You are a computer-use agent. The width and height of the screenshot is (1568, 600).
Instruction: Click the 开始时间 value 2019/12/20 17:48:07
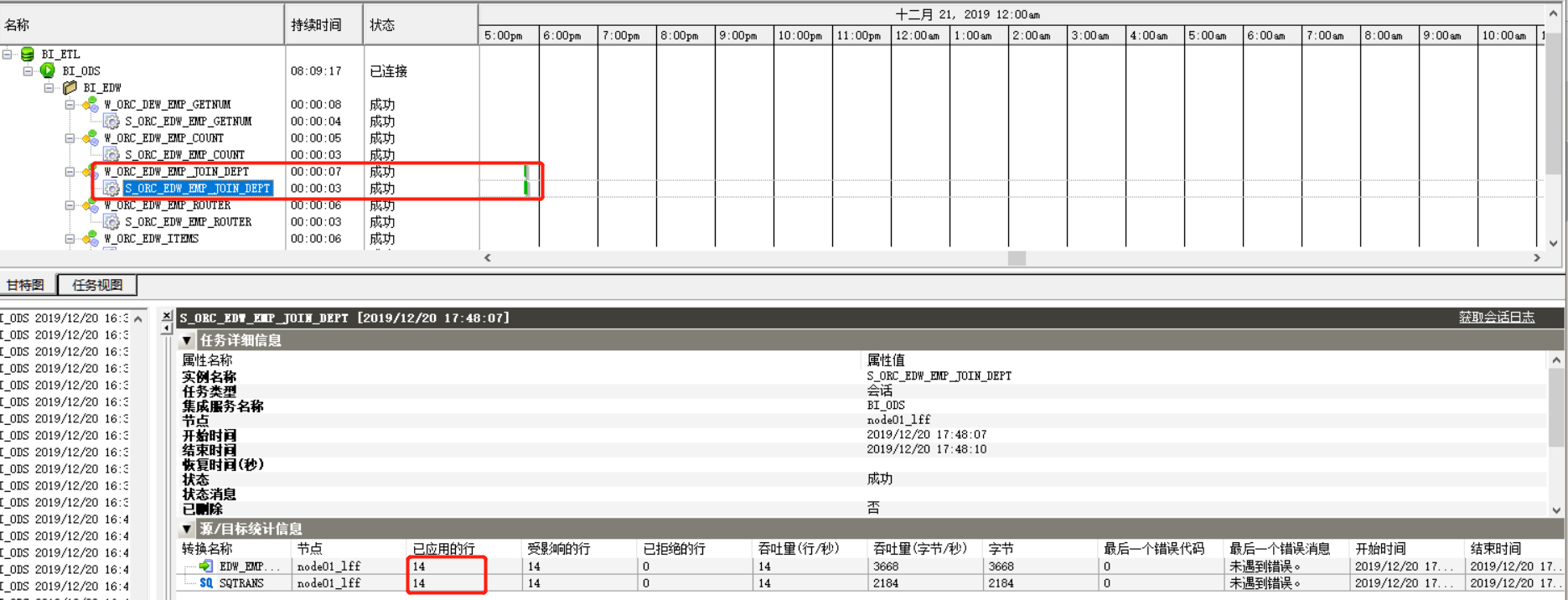point(927,435)
